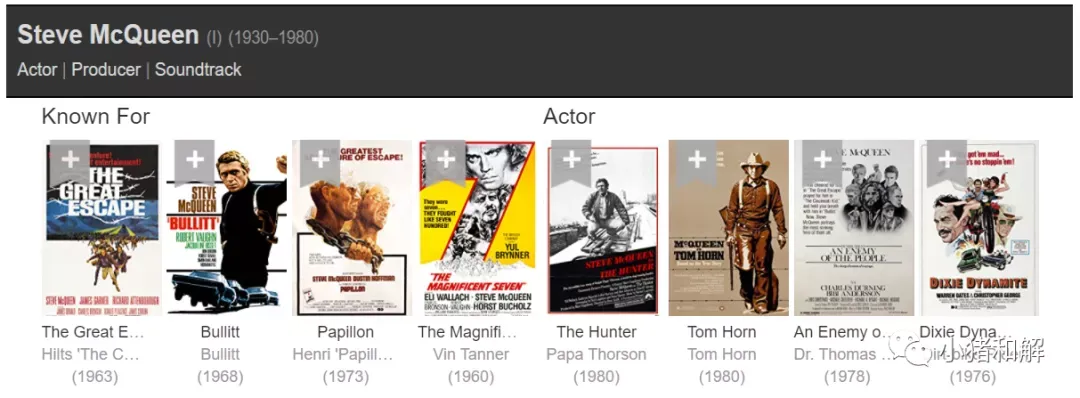Add An Enemy of the People to watchlist
The width and height of the screenshot is (1080, 398).
(822, 163)
